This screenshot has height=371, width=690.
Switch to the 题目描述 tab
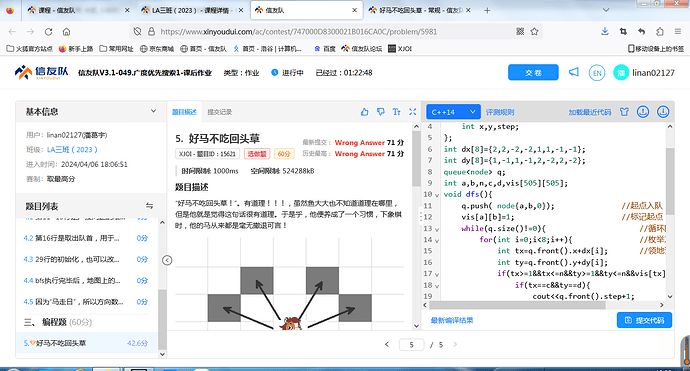tap(184, 112)
